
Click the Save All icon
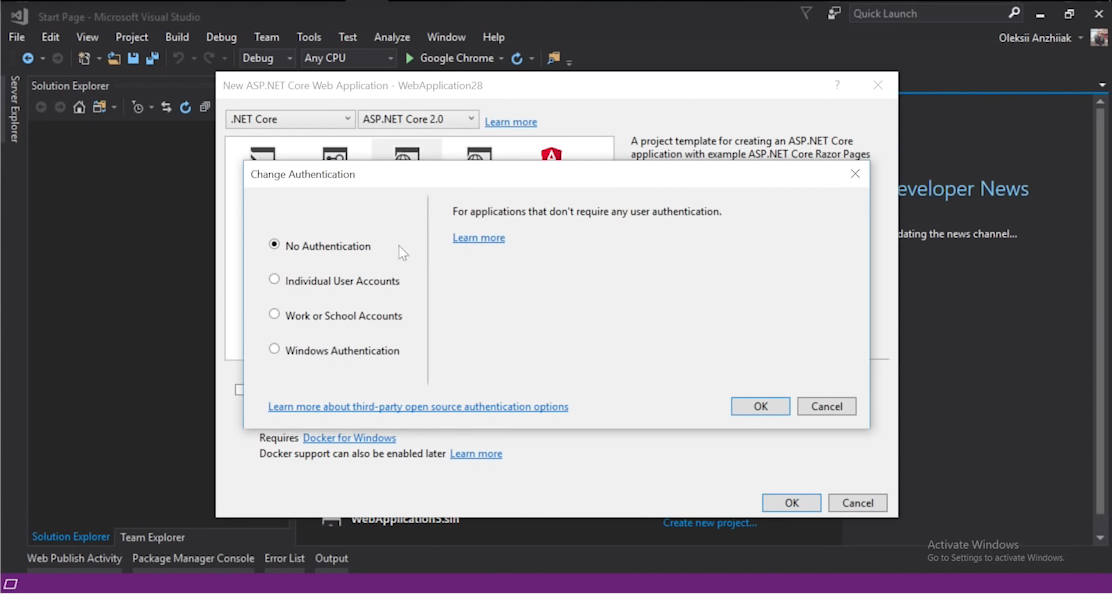pos(152,58)
